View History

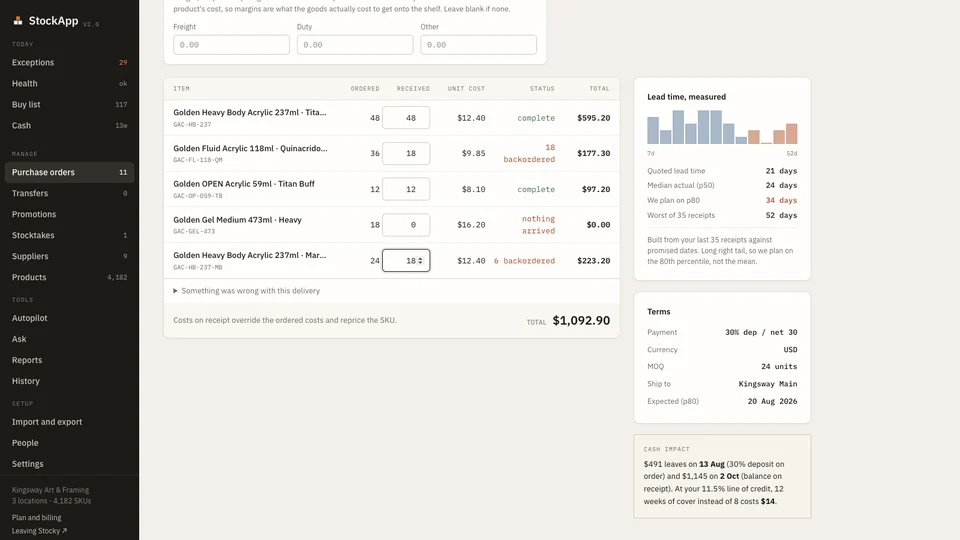coord(69,381)
